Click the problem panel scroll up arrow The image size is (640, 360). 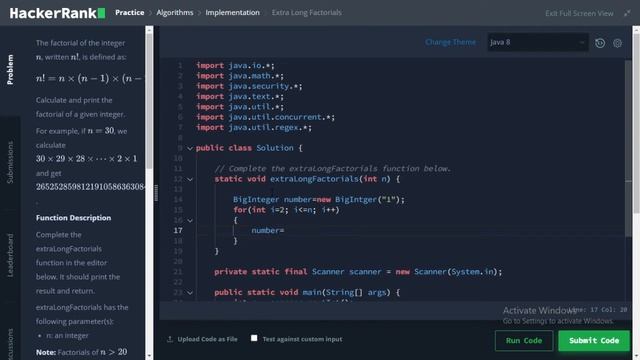(x=149, y=30)
